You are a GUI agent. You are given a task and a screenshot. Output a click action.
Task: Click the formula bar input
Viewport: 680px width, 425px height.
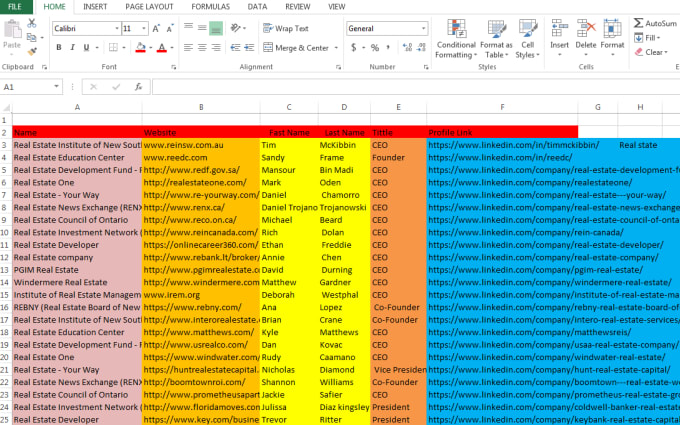click(x=415, y=87)
